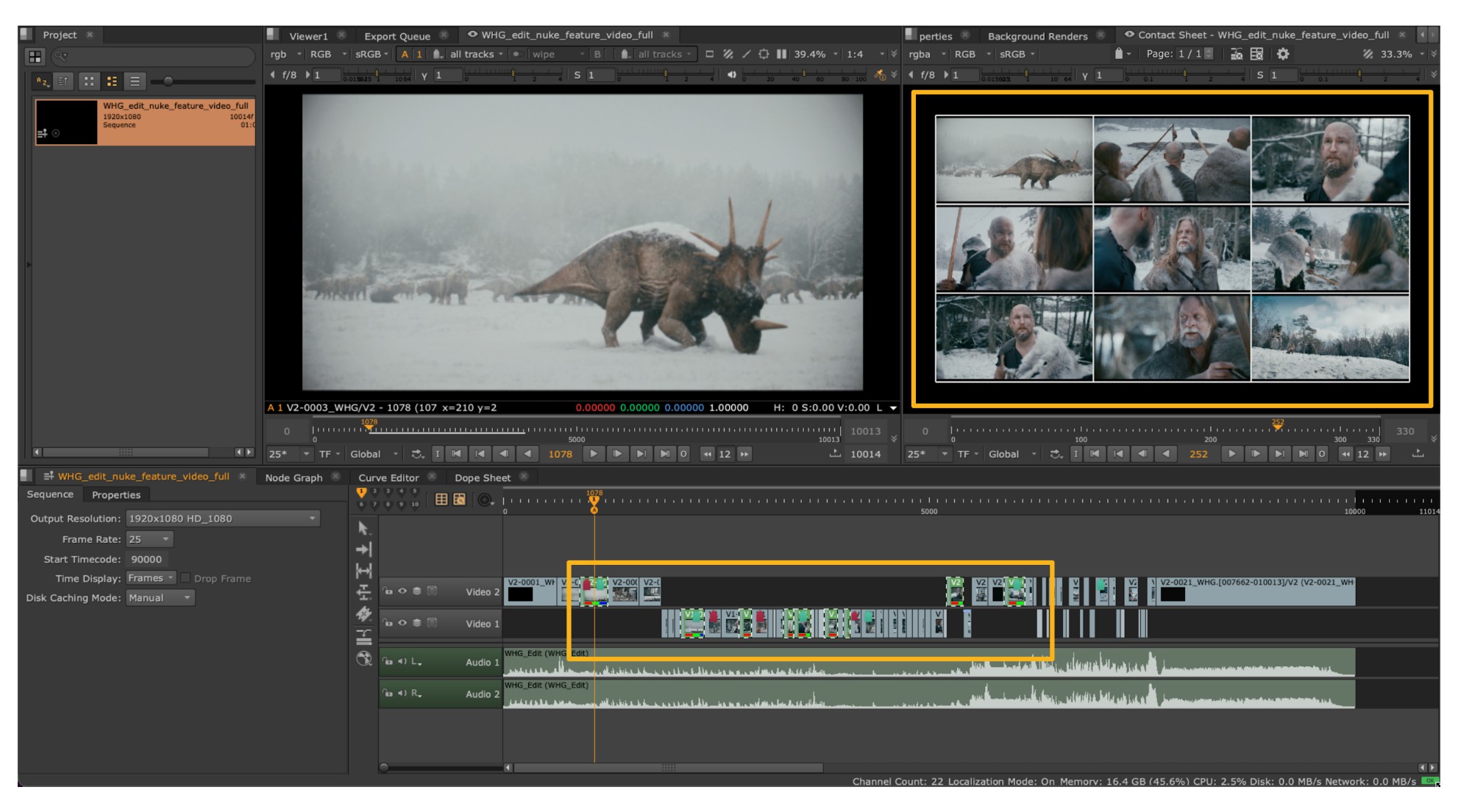
Task: Choose the slip clip tool
Action: [363, 571]
